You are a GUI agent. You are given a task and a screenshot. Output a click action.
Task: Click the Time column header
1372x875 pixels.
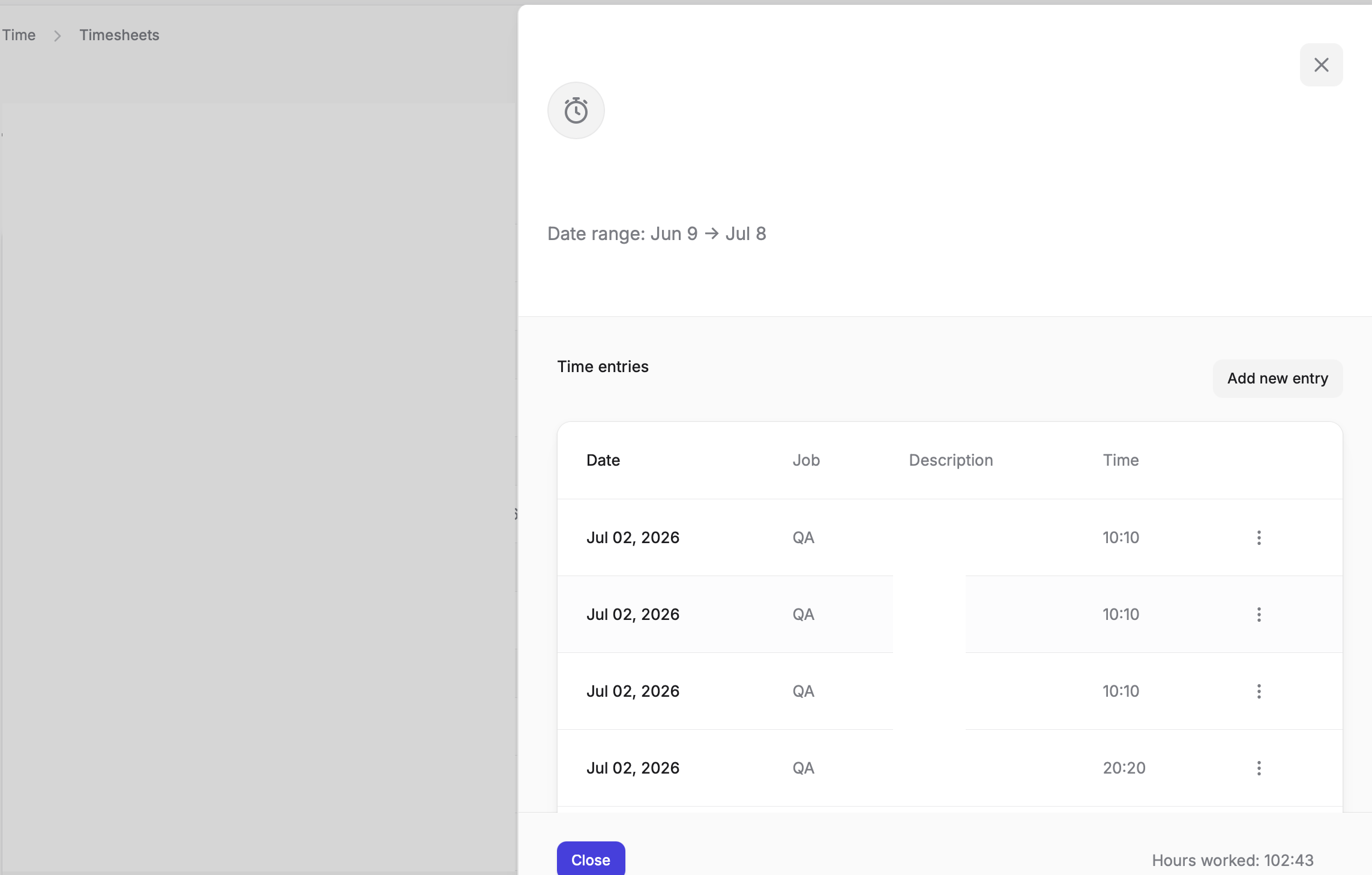click(x=1121, y=460)
